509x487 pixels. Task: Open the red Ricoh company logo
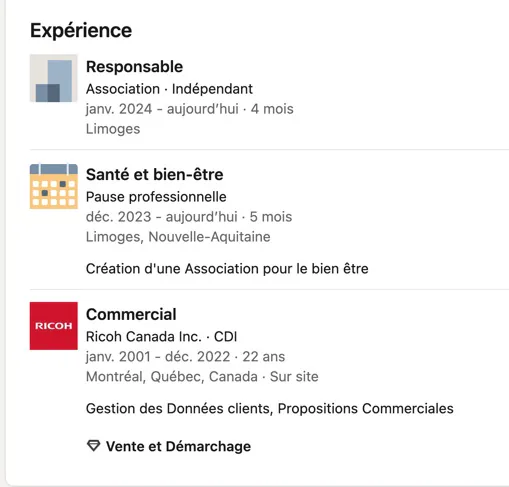pyautogui.click(x=54, y=326)
